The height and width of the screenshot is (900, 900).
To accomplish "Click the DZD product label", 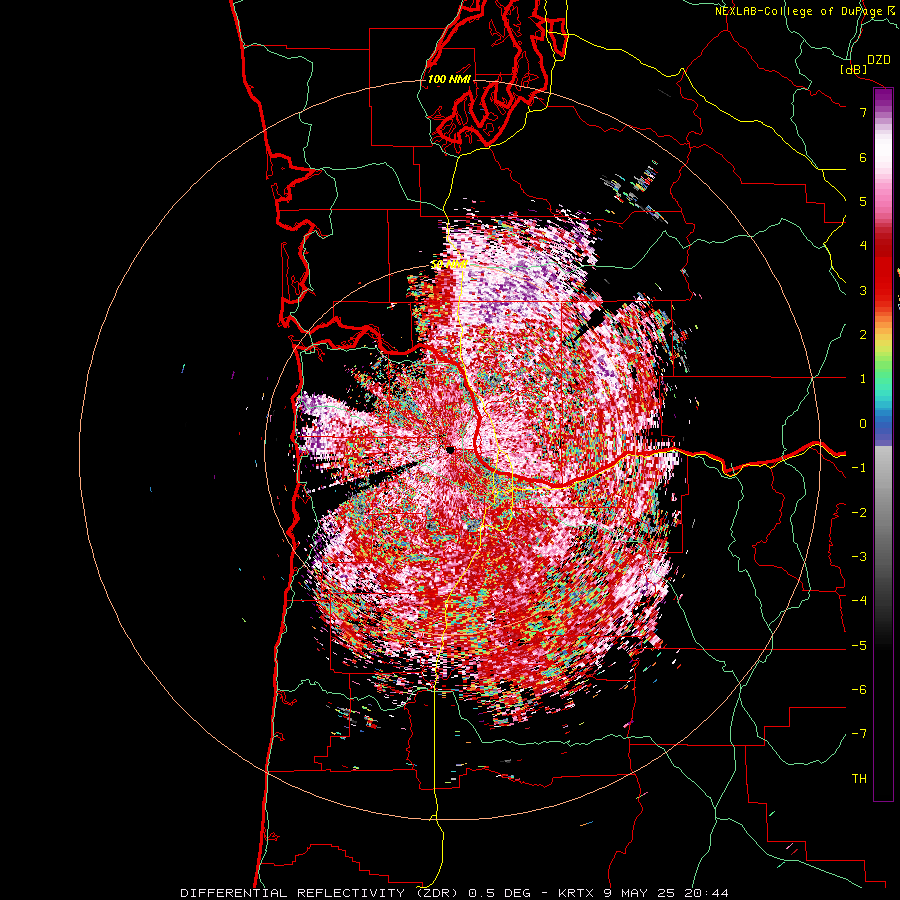I will click(x=879, y=60).
